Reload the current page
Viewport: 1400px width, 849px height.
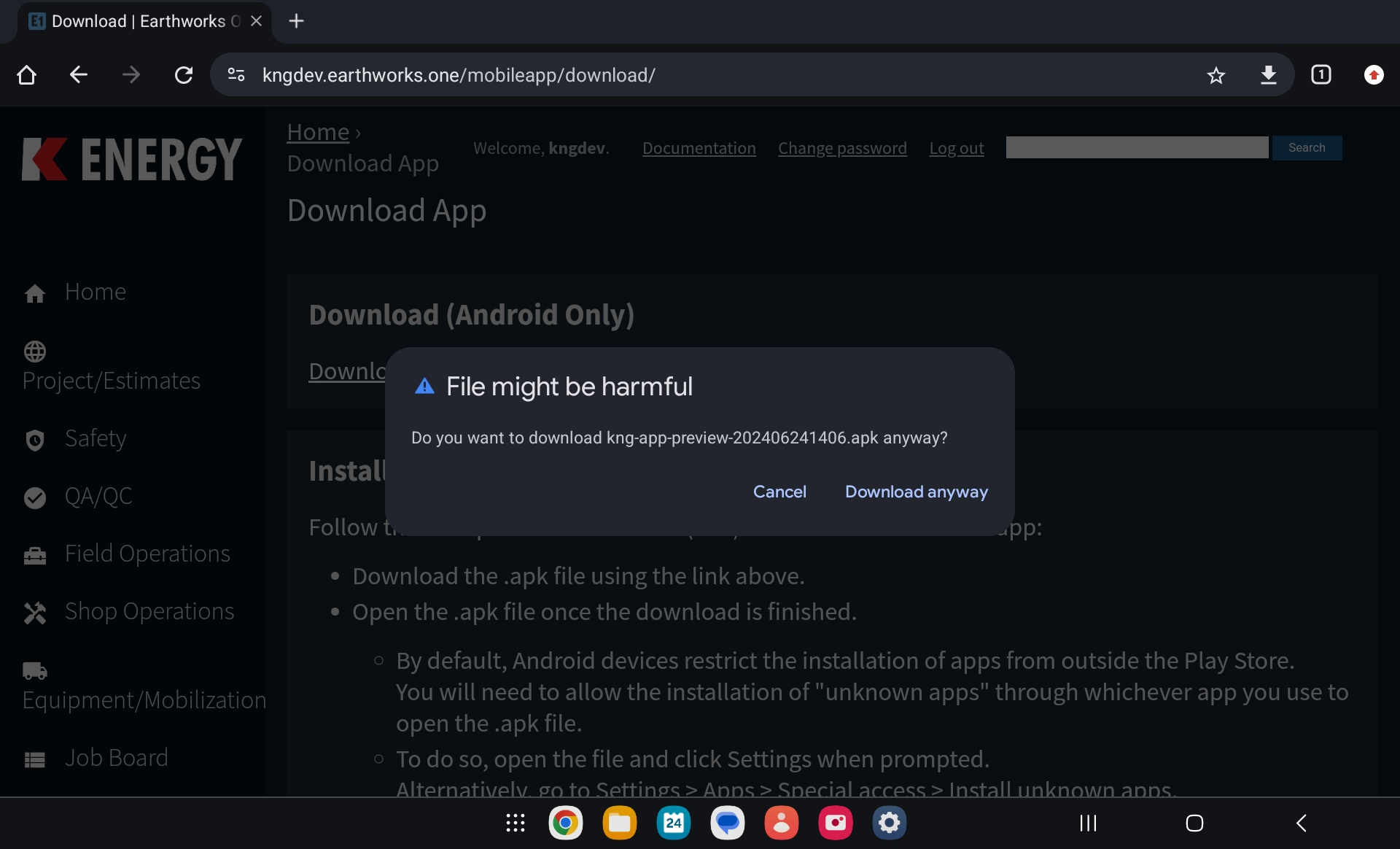point(184,75)
